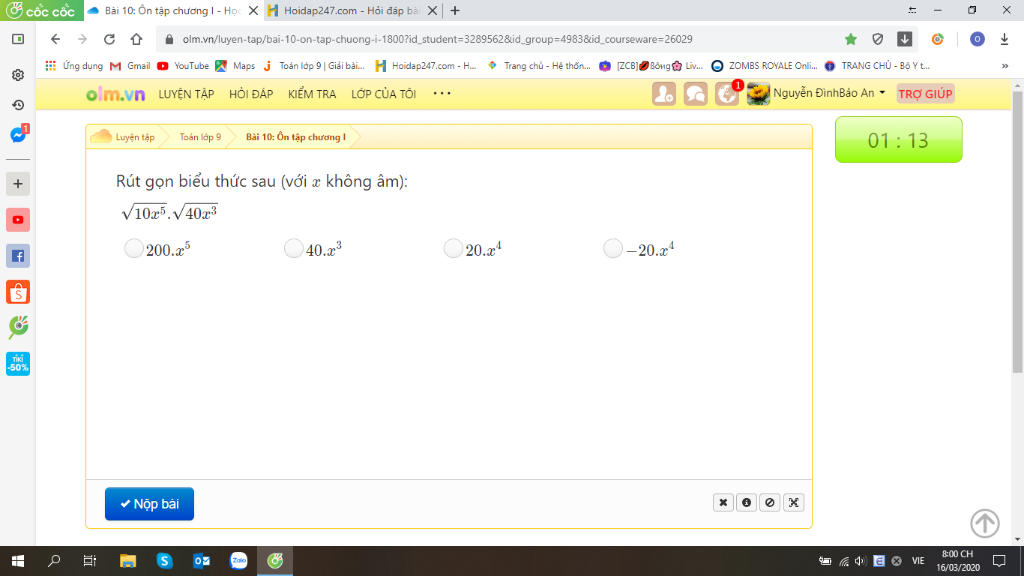This screenshot has width=1024, height=576.
Task: Open Zalo from the taskbar
Action: point(239,561)
